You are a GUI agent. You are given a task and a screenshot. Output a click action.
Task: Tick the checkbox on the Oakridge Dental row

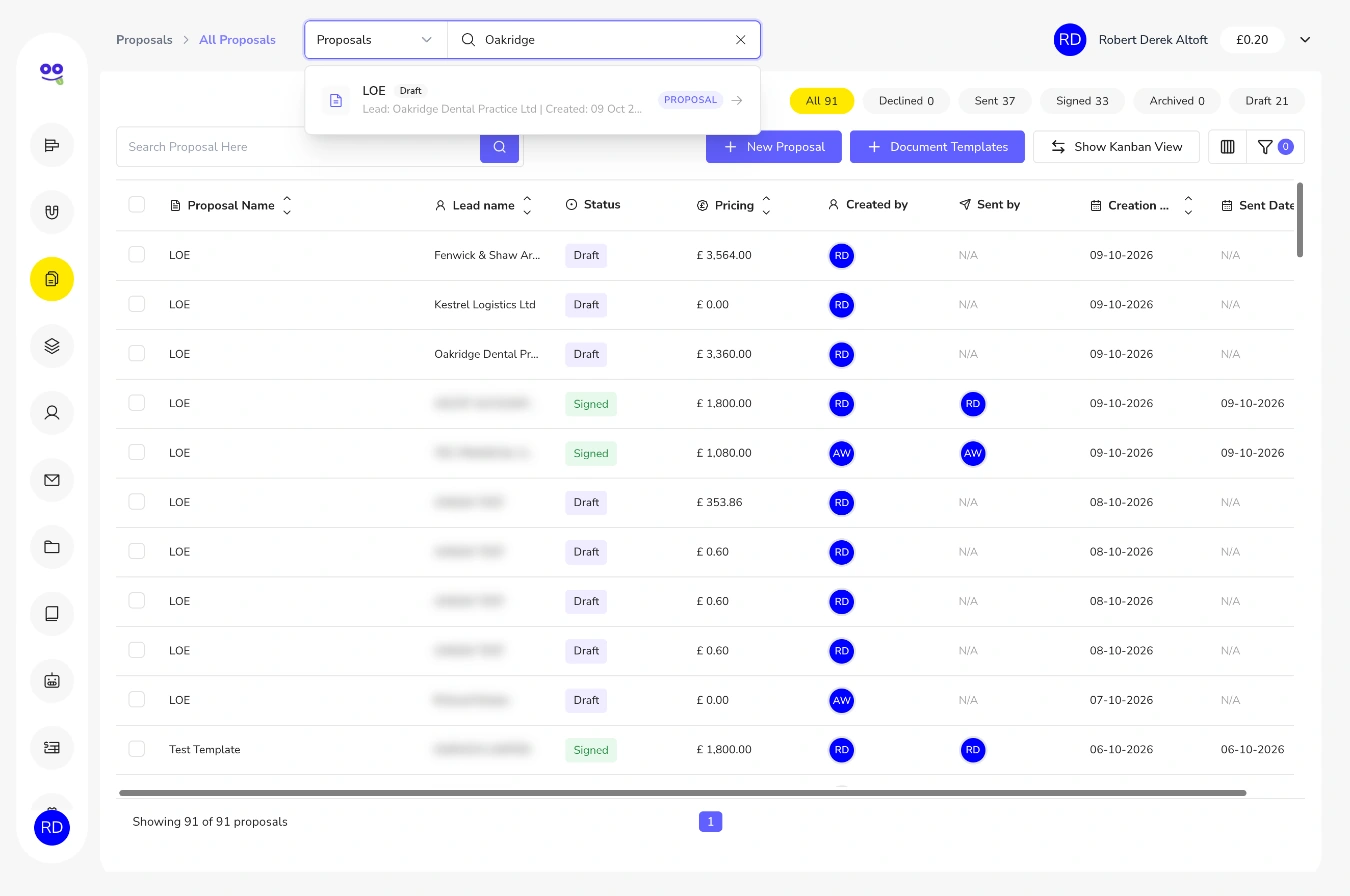[x=137, y=354]
